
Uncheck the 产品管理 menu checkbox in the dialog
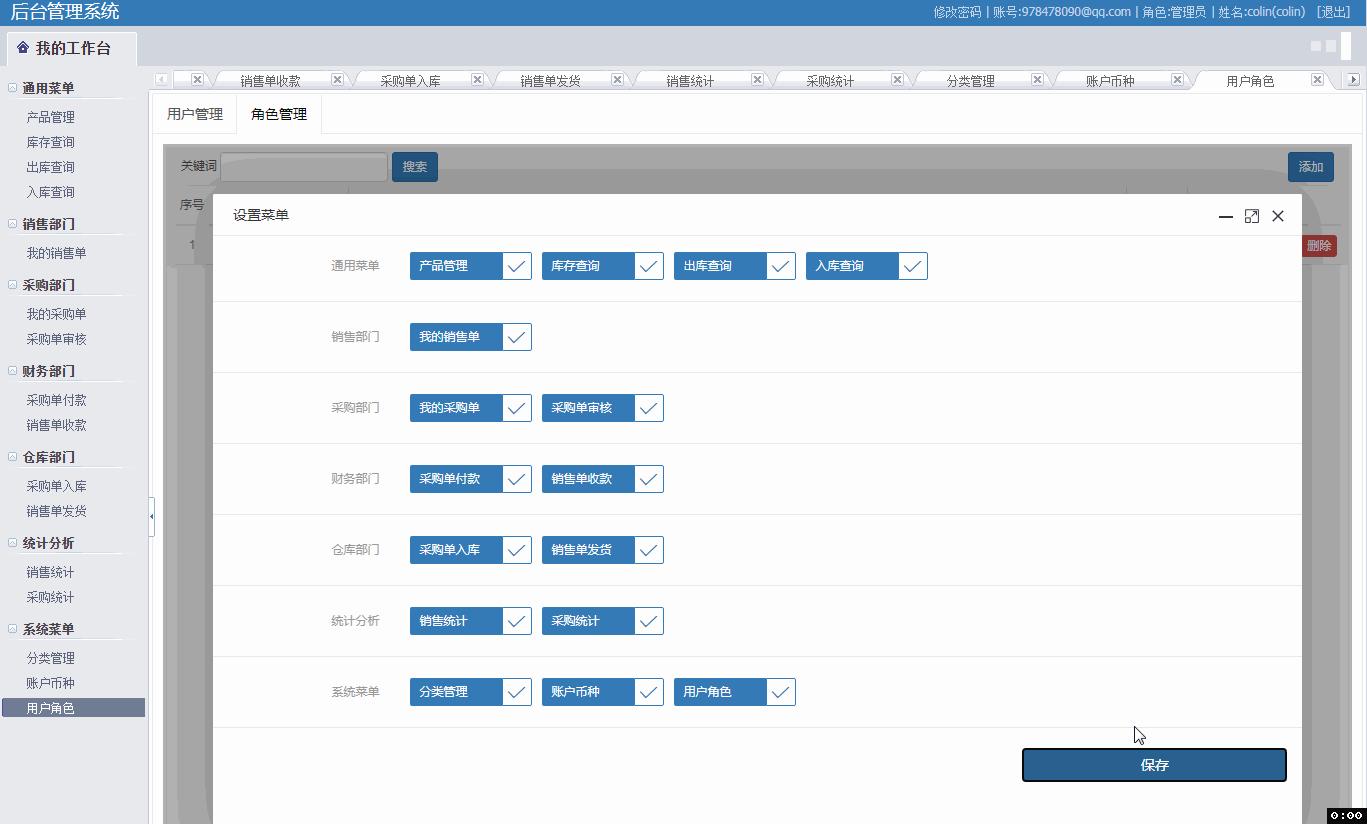[x=516, y=266]
